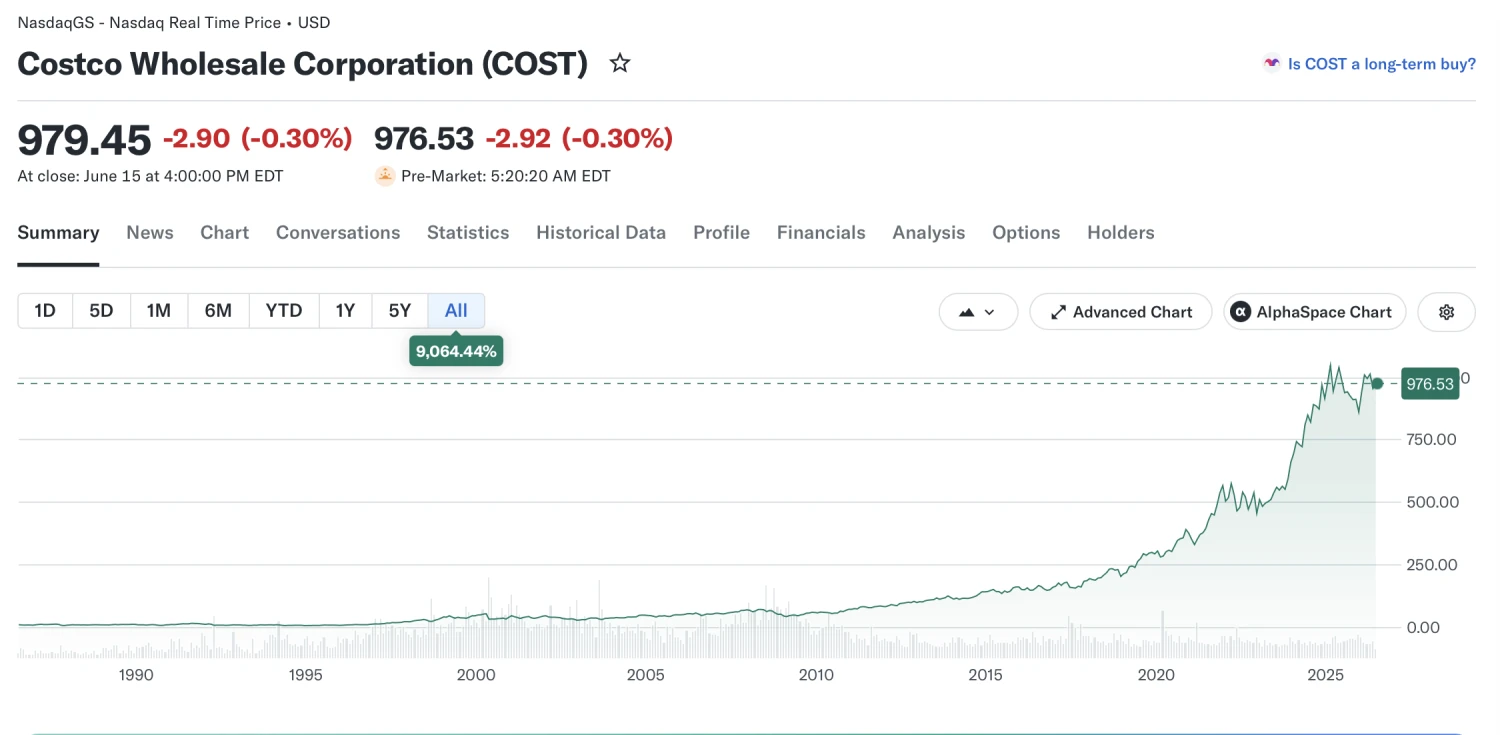Click the 976.53 price label on chart
The width and height of the screenshot is (1500, 735).
(1429, 383)
